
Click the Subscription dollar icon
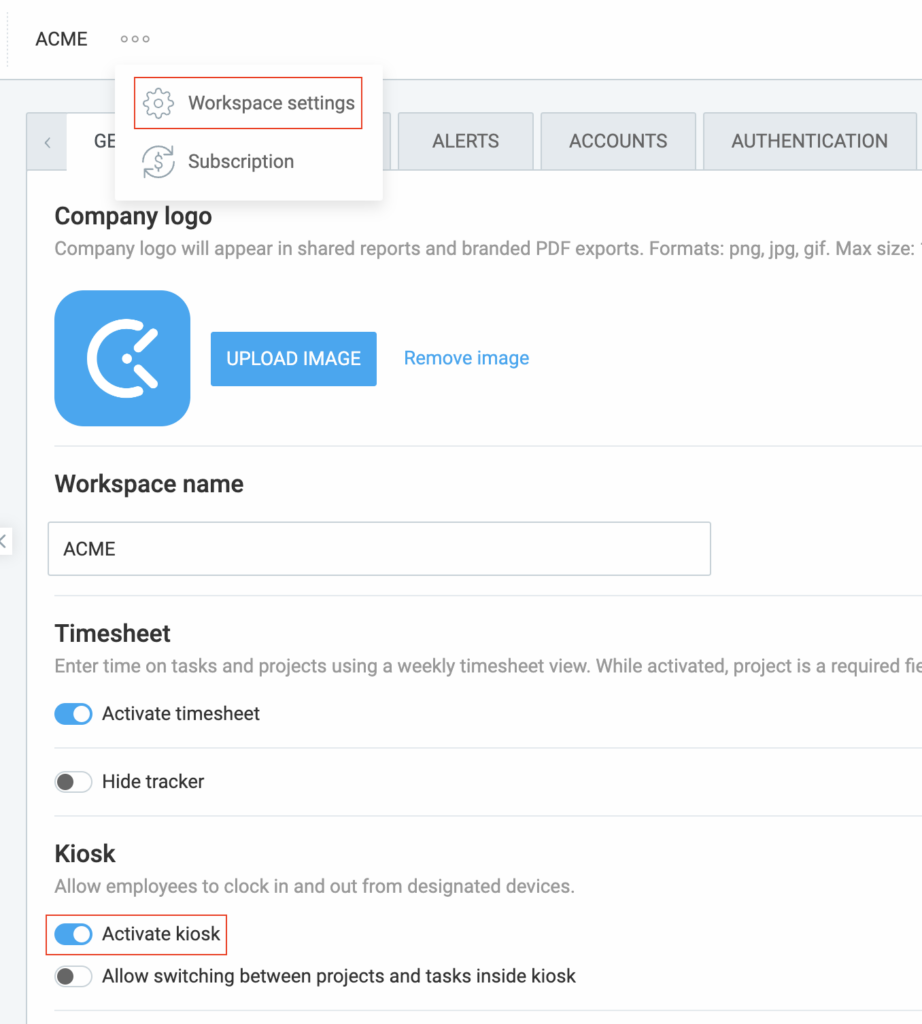[159, 161]
